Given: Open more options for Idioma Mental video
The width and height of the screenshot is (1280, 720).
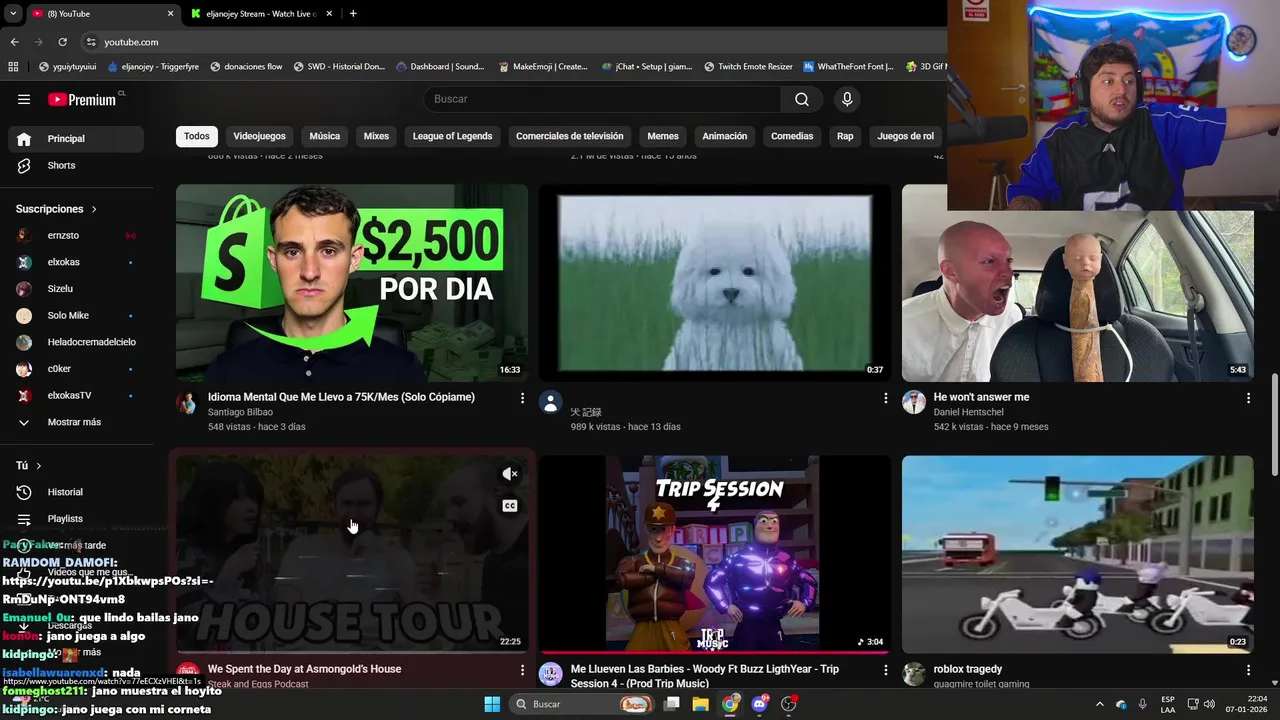Looking at the screenshot, I should [x=522, y=398].
